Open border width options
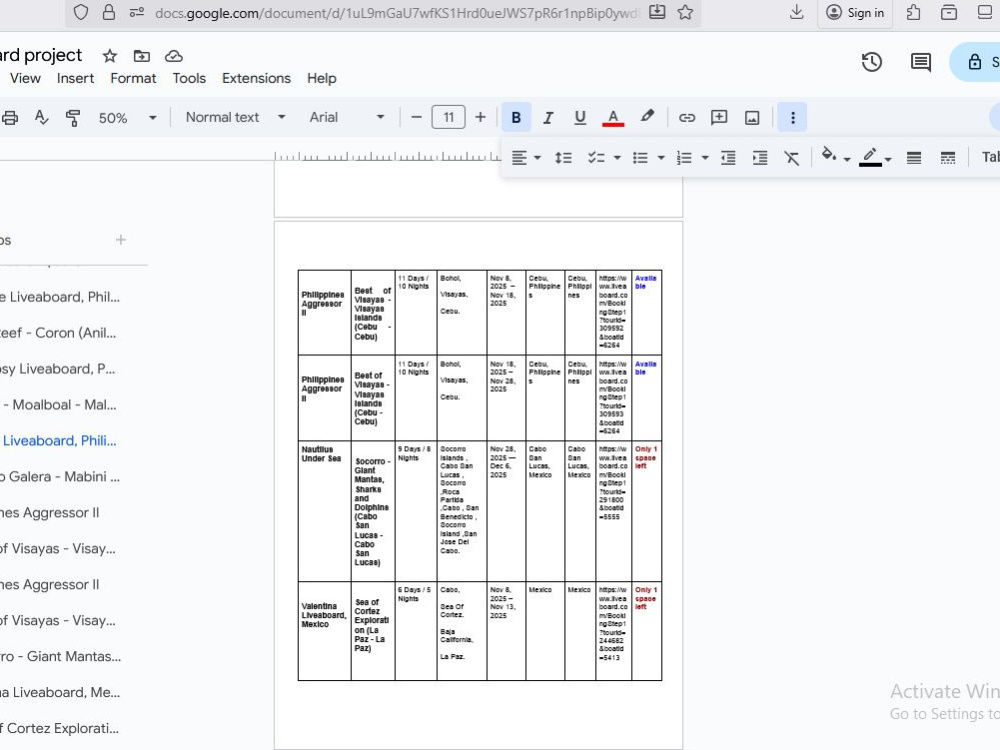This screenshot has height=750, width=1000. point(914,158)
